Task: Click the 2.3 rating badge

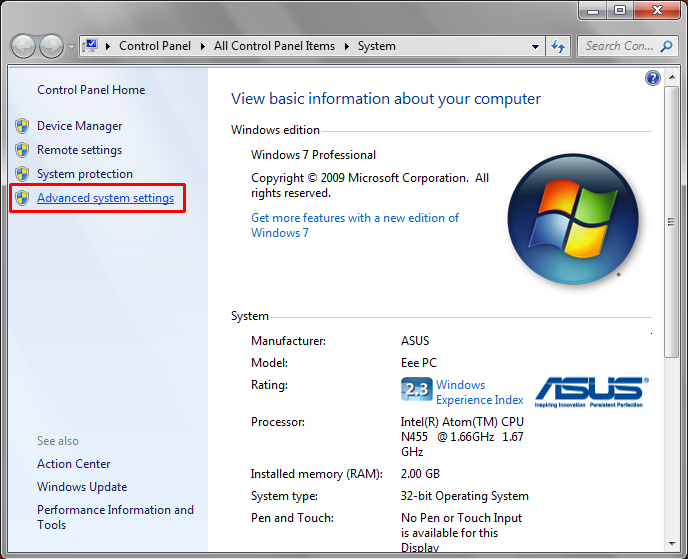Action: (416, 389)
